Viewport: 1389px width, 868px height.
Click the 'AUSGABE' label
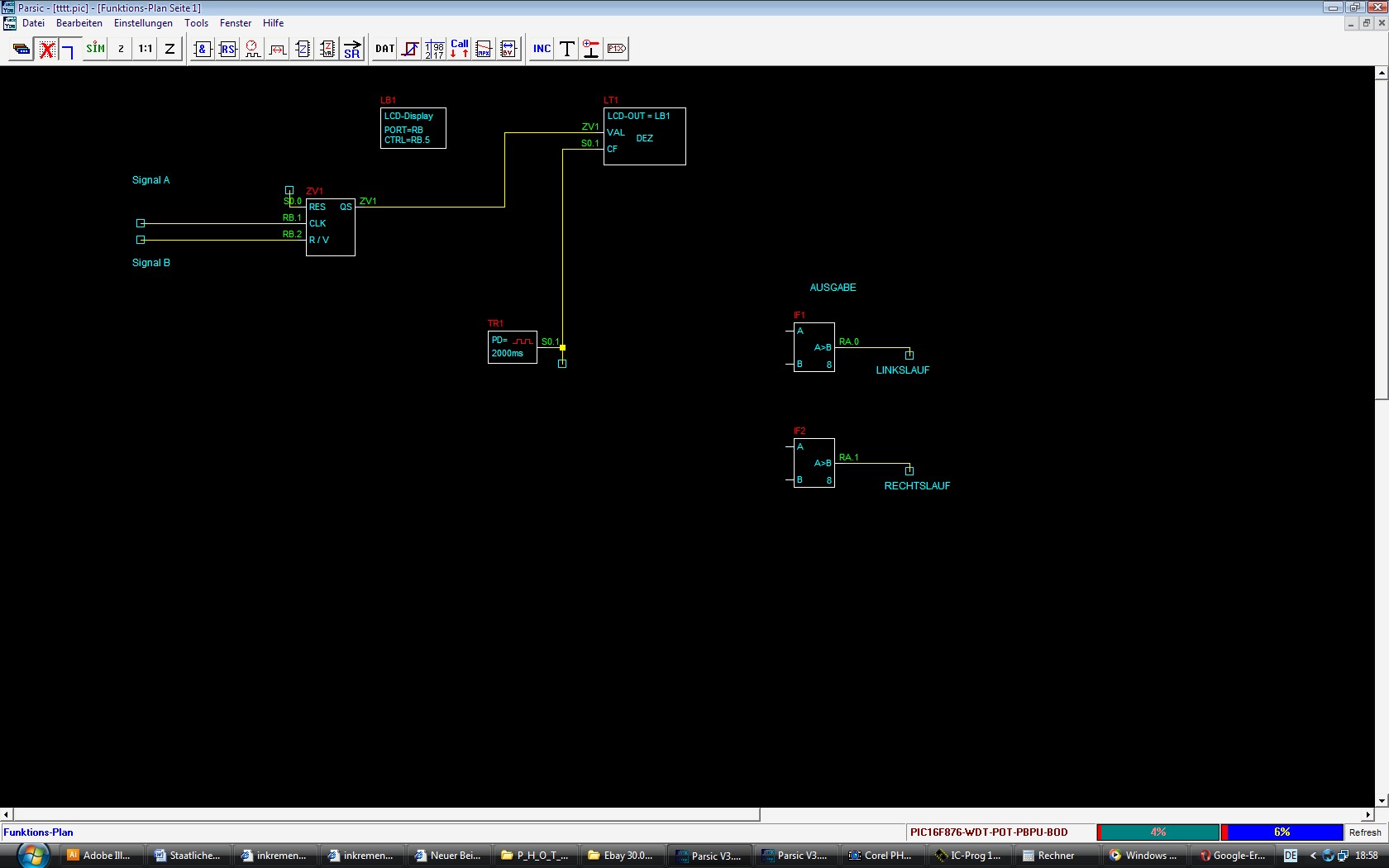point(833,288)
